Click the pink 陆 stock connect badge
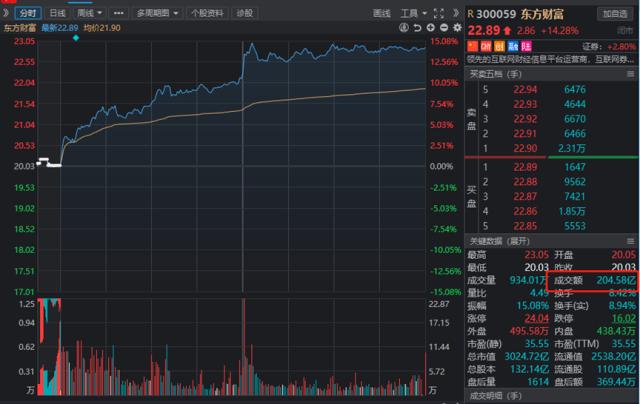The height and width of the screenshot is (404, 640). (x=527, y=46)
